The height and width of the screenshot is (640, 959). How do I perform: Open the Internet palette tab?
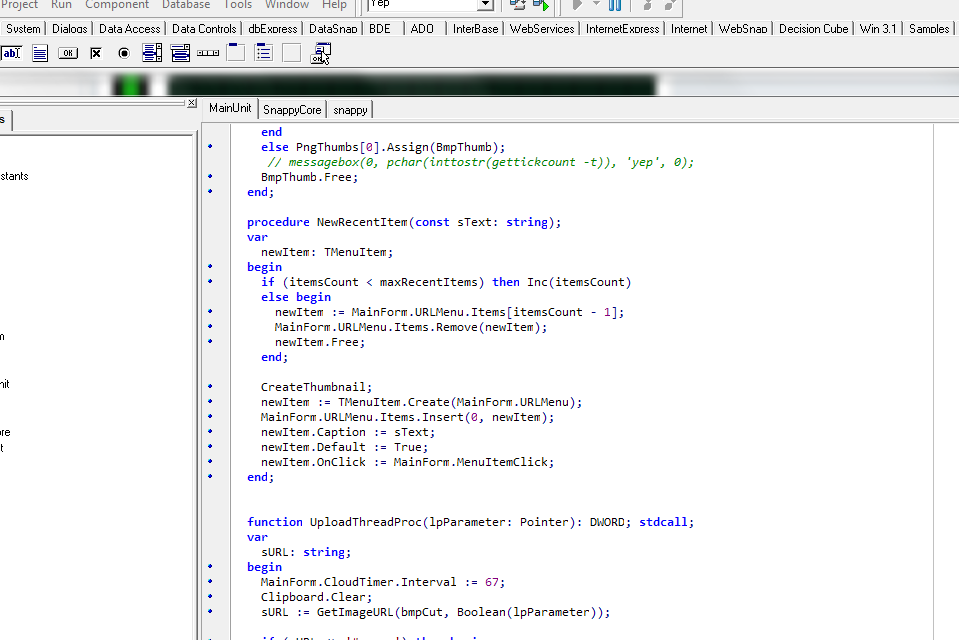pyautogui.click(x=689, y=29)
